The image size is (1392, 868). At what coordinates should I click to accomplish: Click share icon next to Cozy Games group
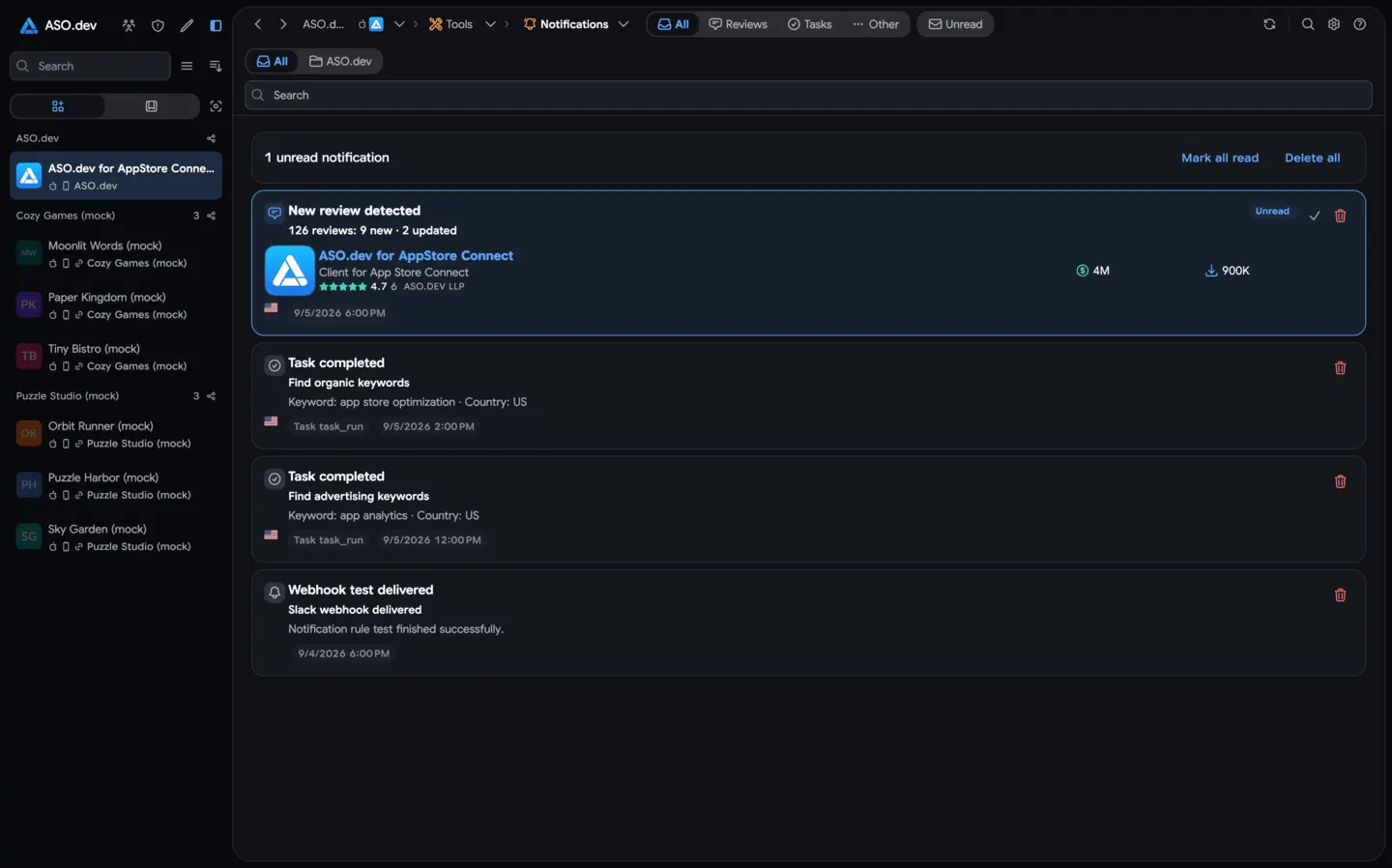click(x=211, y=216)
